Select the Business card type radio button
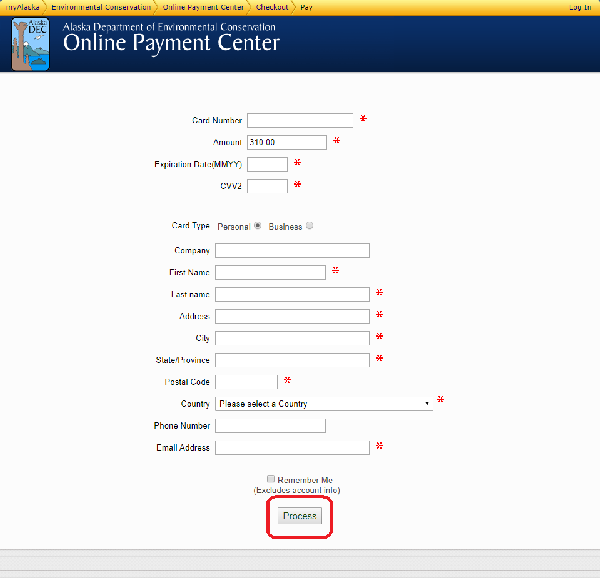 (309, 226)
